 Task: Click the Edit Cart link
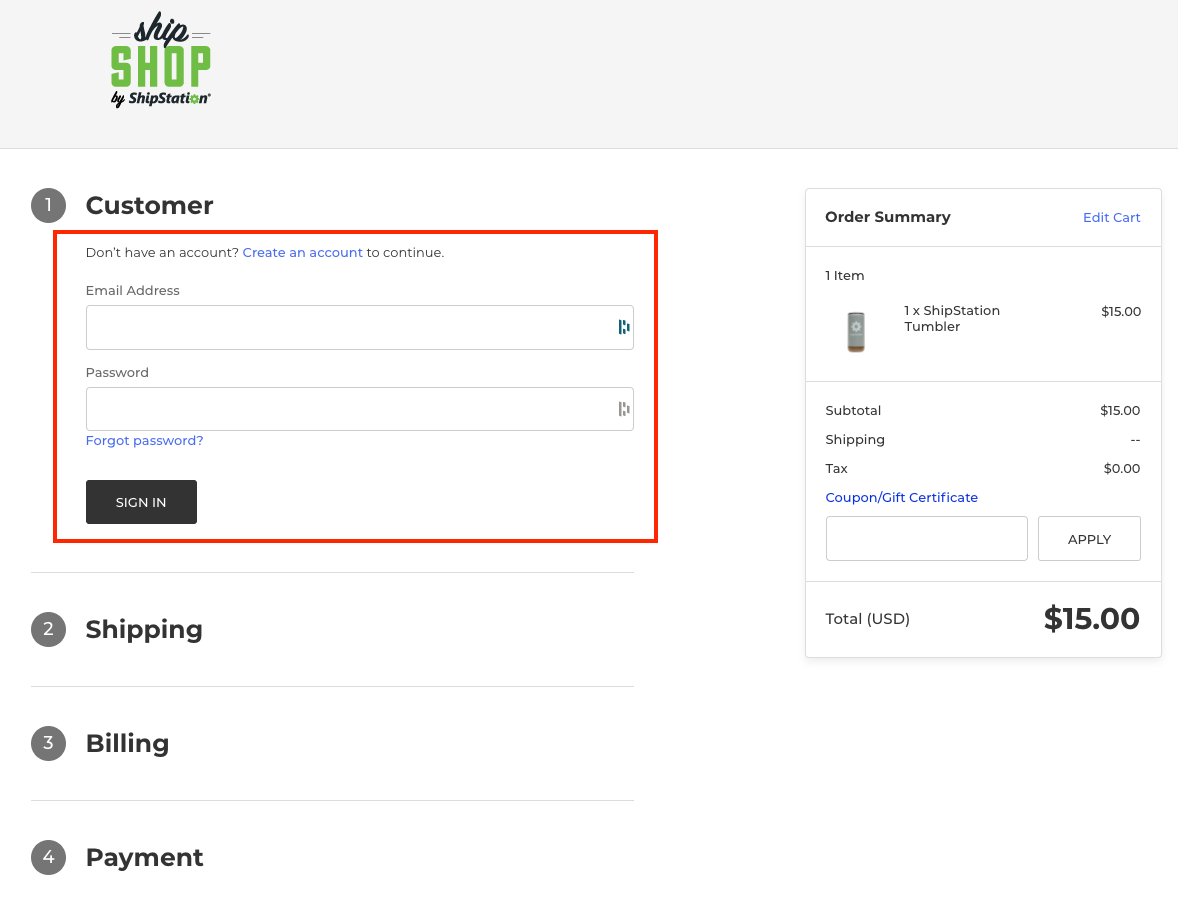coord(1111,217)
